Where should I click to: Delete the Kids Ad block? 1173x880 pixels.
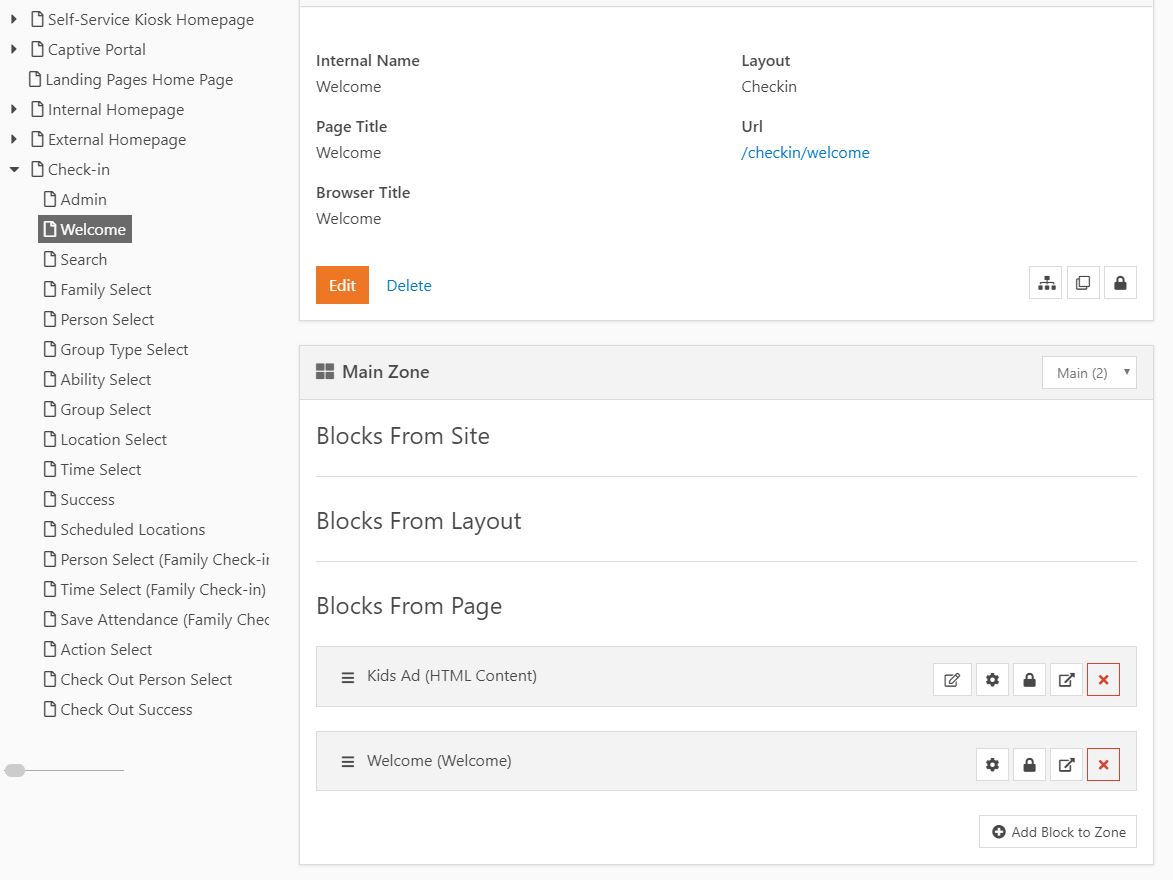point(1103,679)
